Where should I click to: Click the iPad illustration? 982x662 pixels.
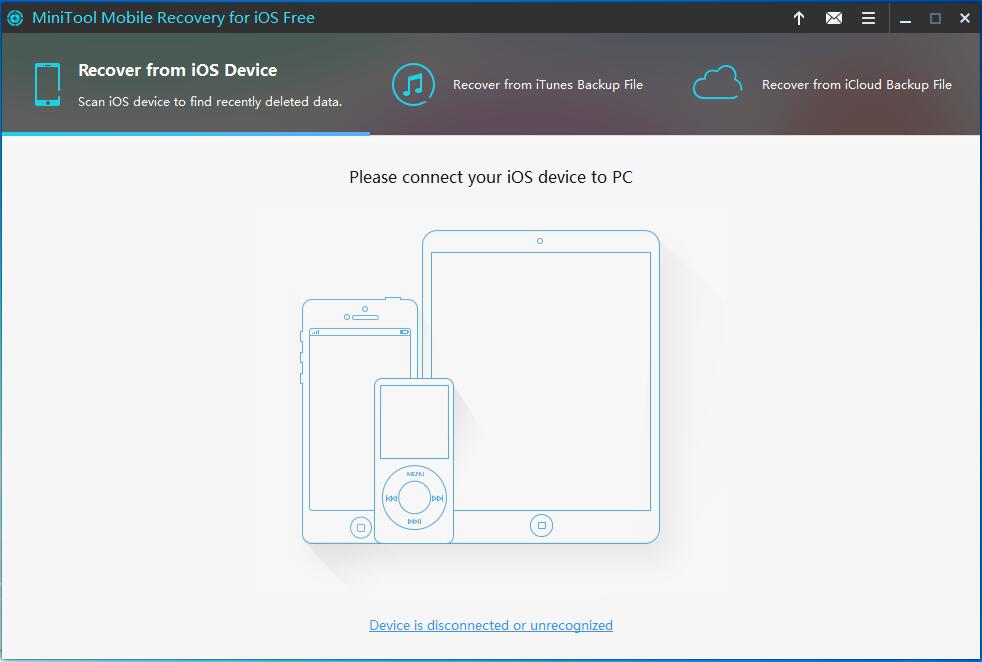pos(541,386)
